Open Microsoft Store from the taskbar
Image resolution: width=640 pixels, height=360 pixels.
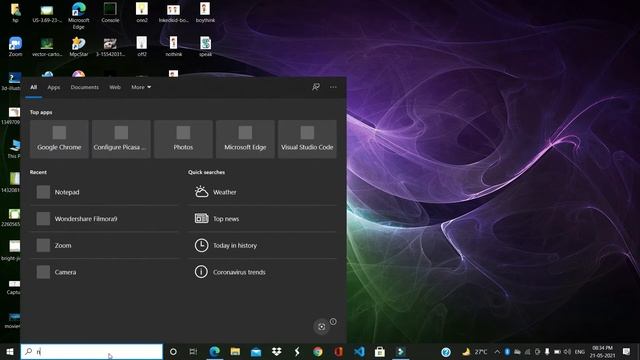pos(380,351)
